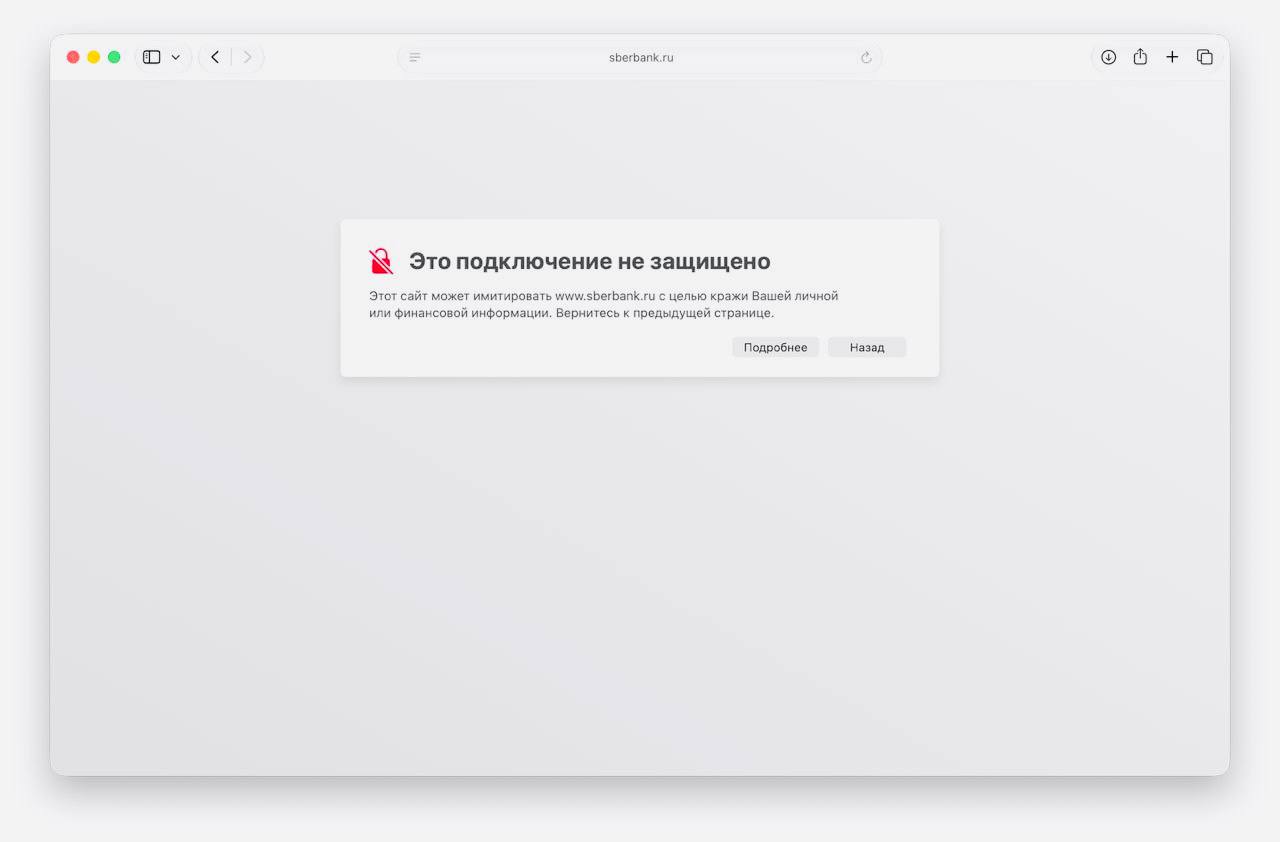Reload the page
Viewport: 1280px width, 842px height.
click(866, 58)
